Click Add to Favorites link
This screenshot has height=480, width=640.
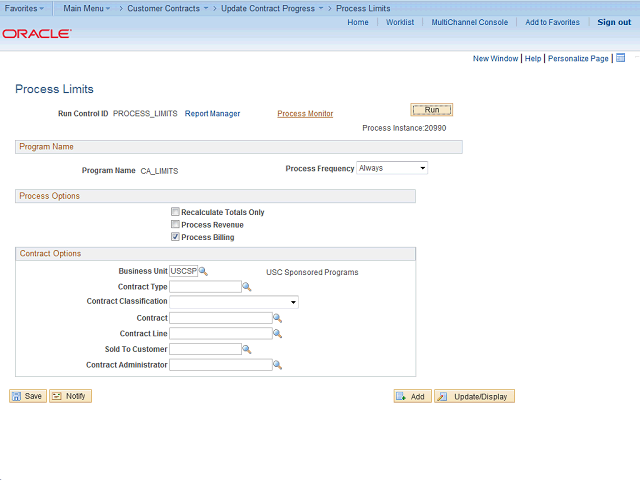tap(552, 22)
